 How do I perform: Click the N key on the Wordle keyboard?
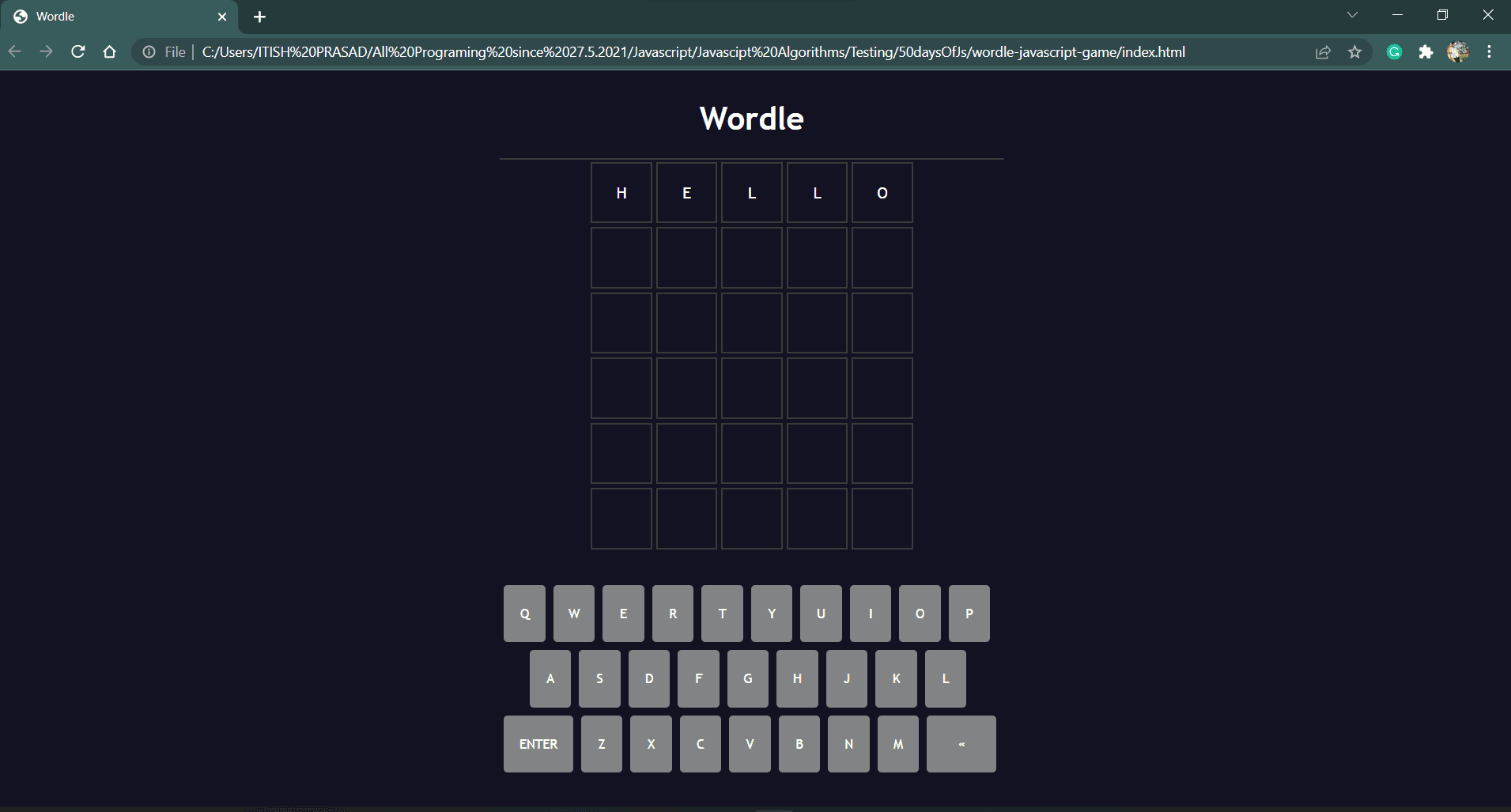848,744
